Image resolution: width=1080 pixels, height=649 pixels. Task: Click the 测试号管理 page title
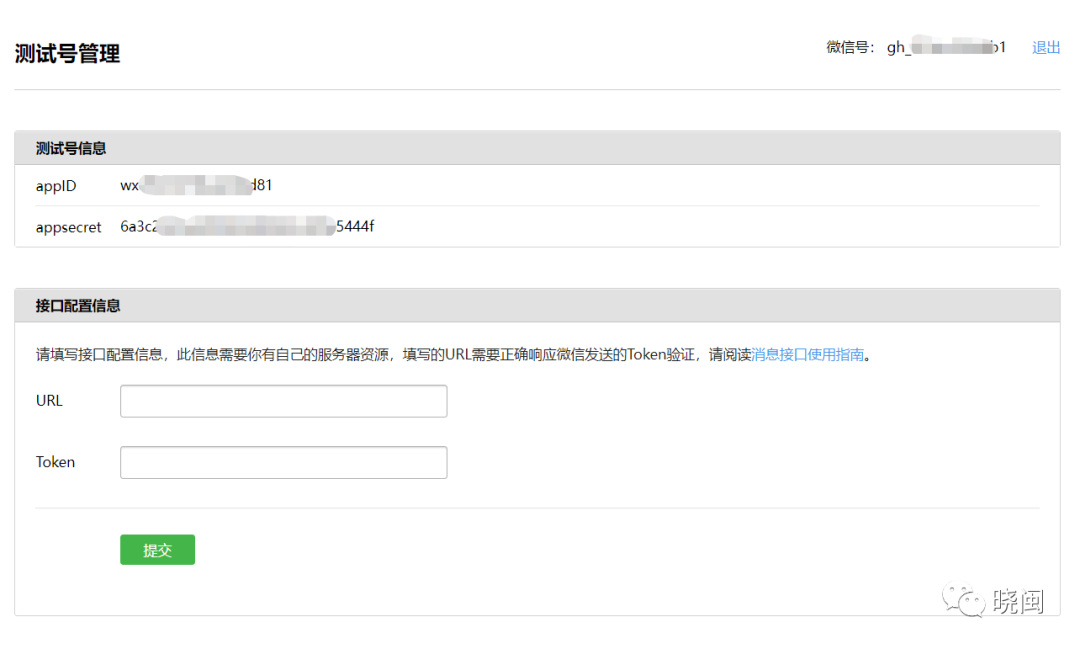coord(68,53)
